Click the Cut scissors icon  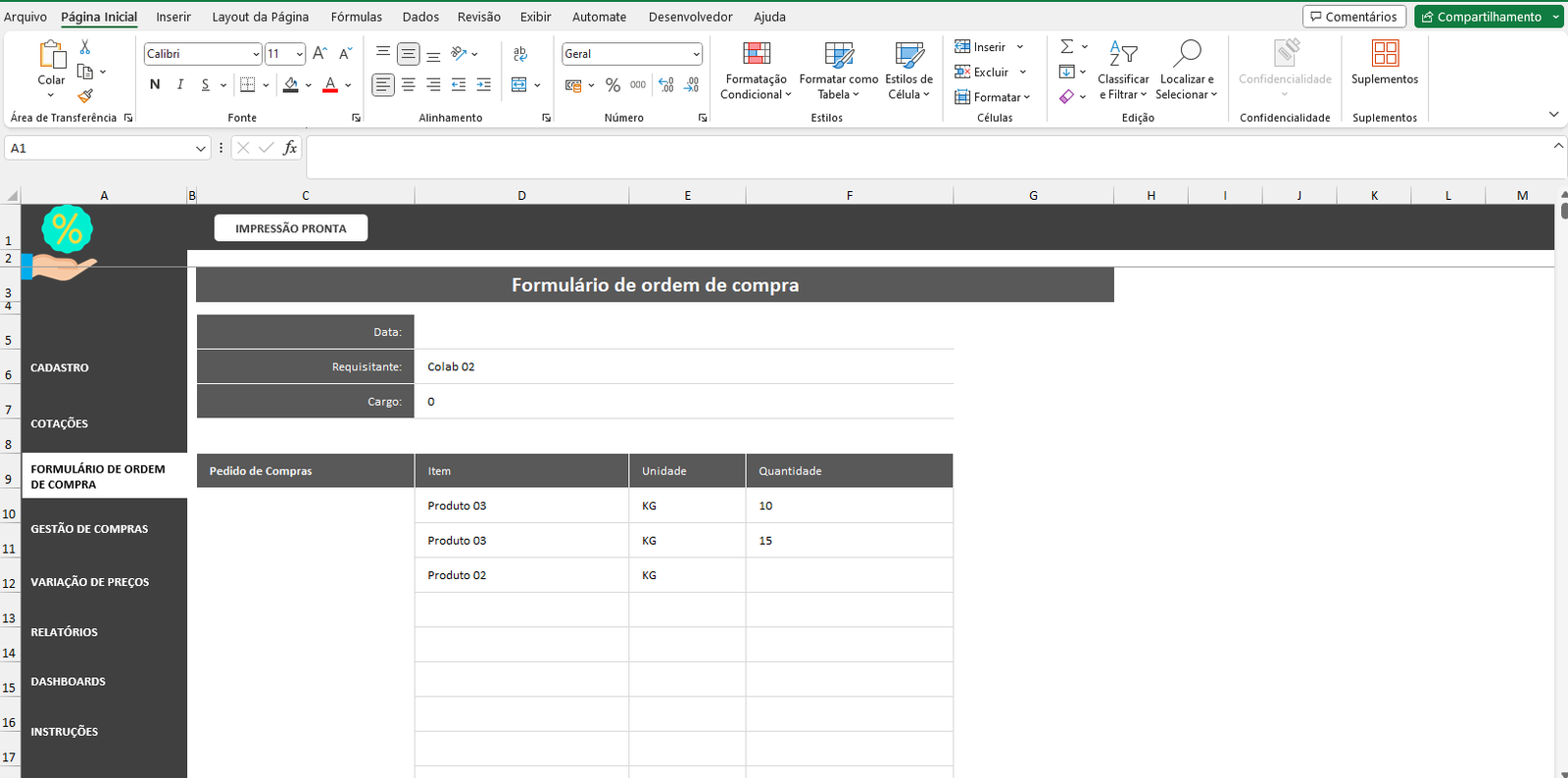pos(85,47)
